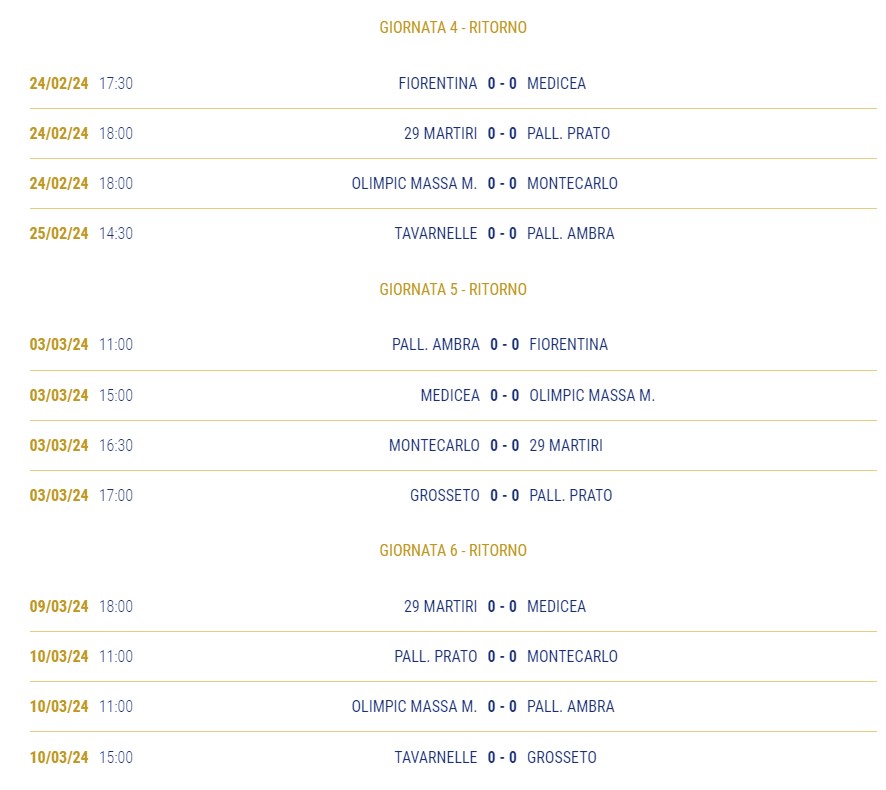Open Pall. Prato vs Montecarlo on 10/03
Screen dimensions: 886x790
pos(453,657)
